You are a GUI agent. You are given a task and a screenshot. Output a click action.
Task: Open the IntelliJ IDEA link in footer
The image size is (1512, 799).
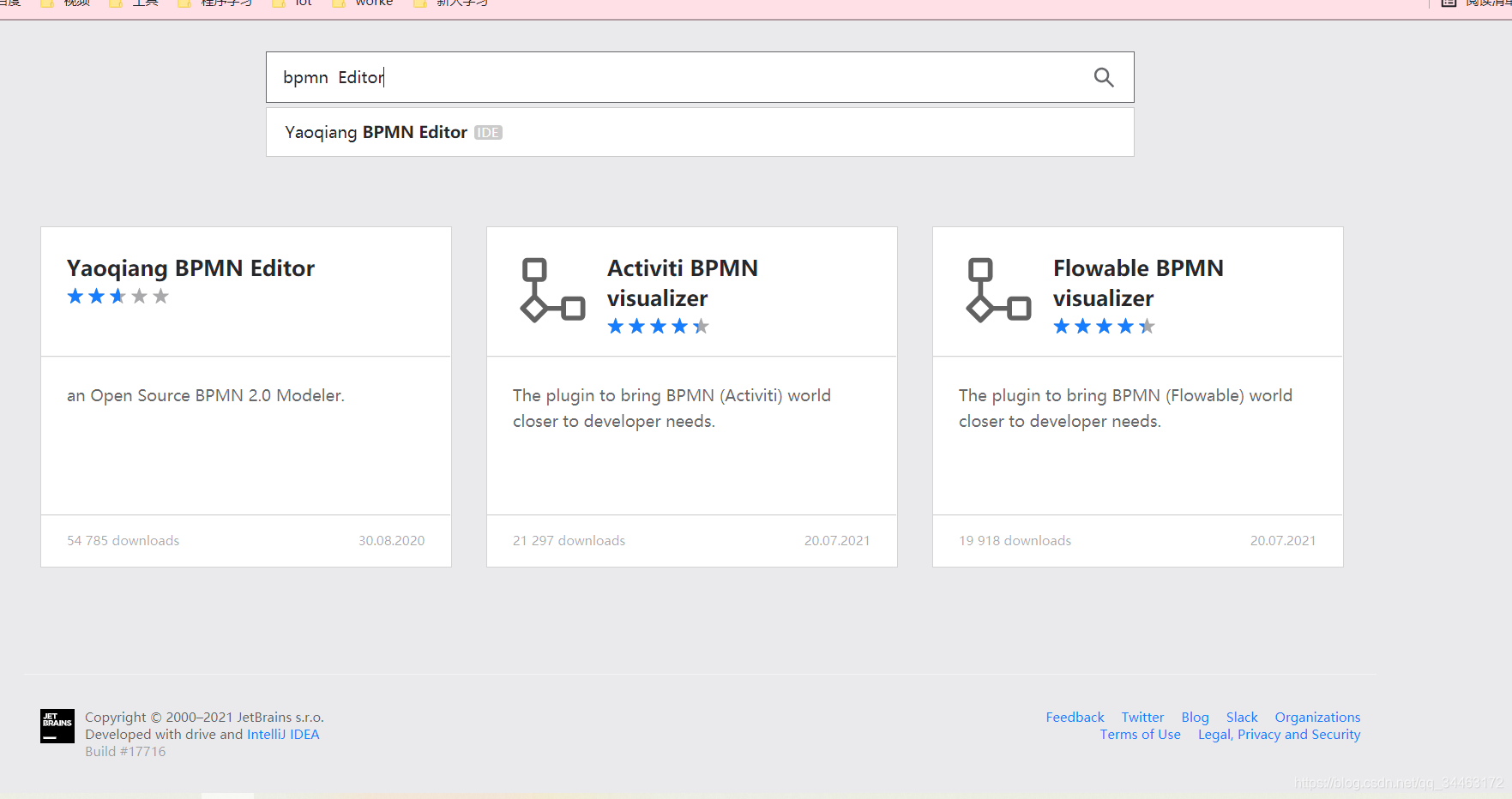pyautogui.click(x=283, y=735)
